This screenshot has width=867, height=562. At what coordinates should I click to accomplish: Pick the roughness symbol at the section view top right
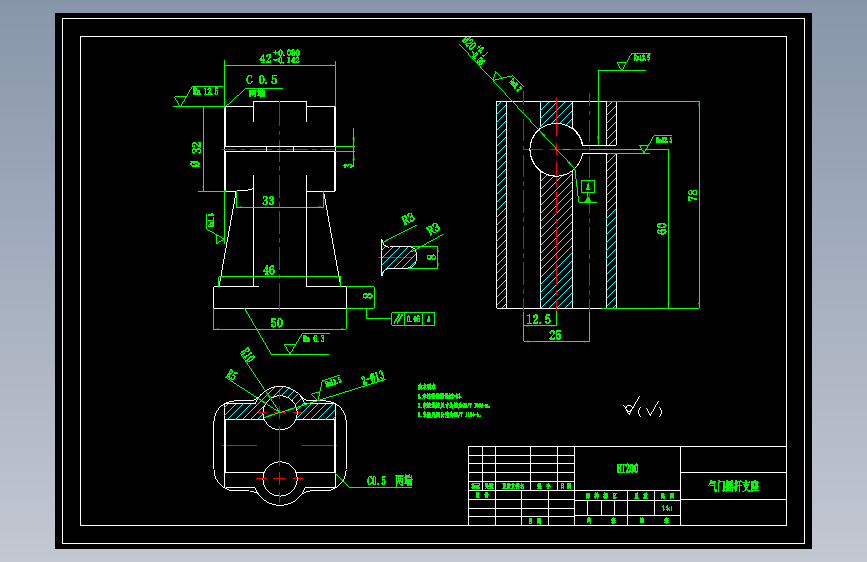point(634,61)
